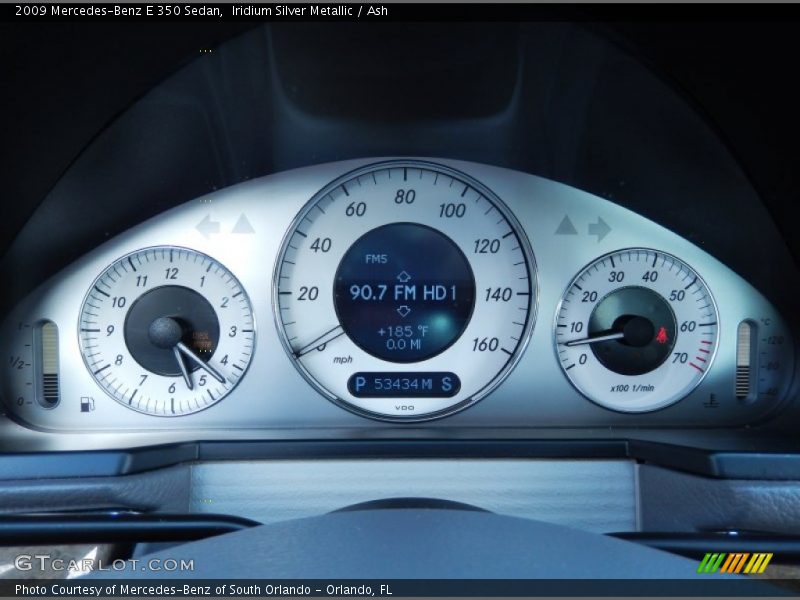Screen dimensions: 800x600
Task: Click the +185 °F temperature reading
Action: (403, 331)
